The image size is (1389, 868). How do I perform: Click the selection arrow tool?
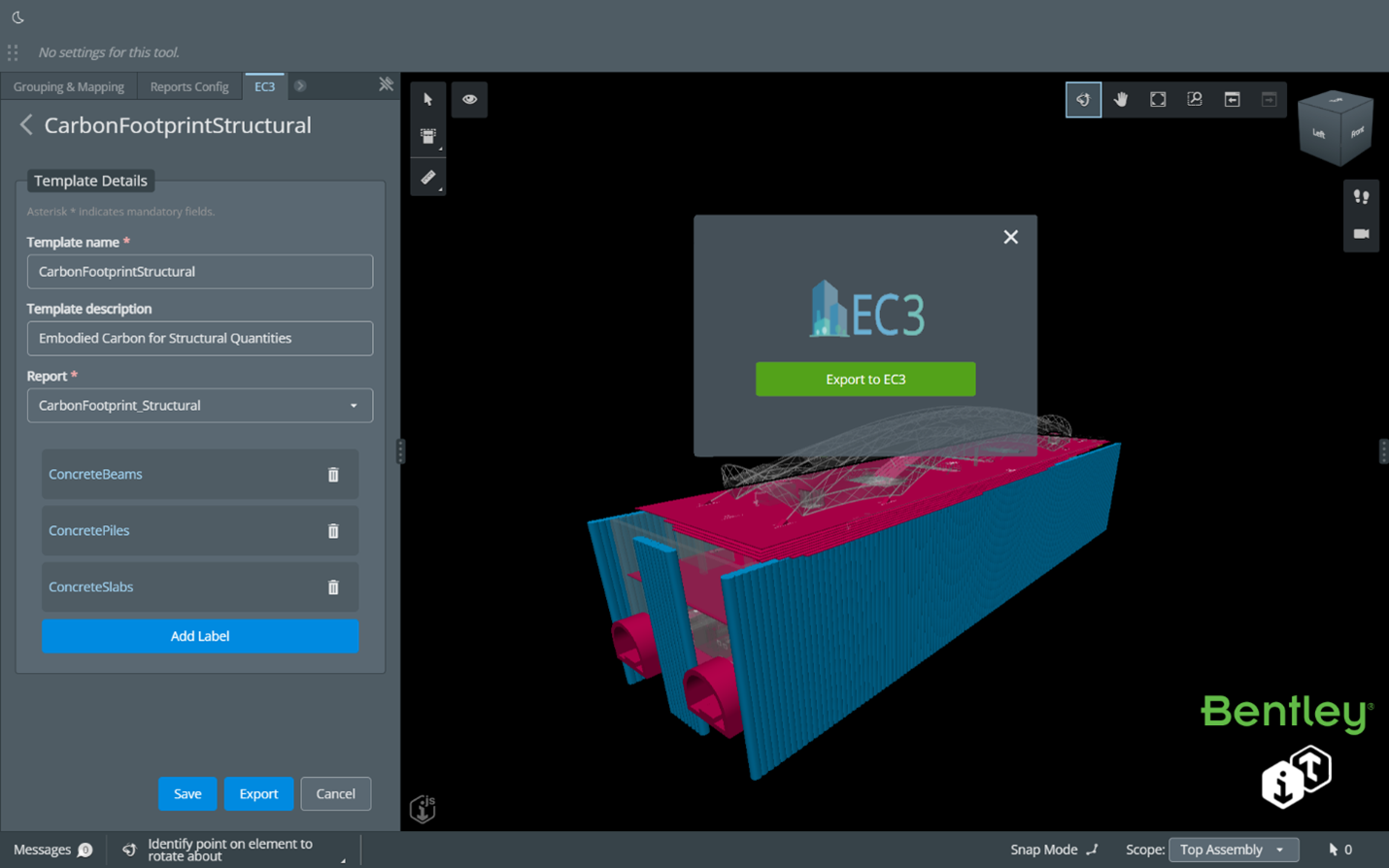(x=428, y=98)
